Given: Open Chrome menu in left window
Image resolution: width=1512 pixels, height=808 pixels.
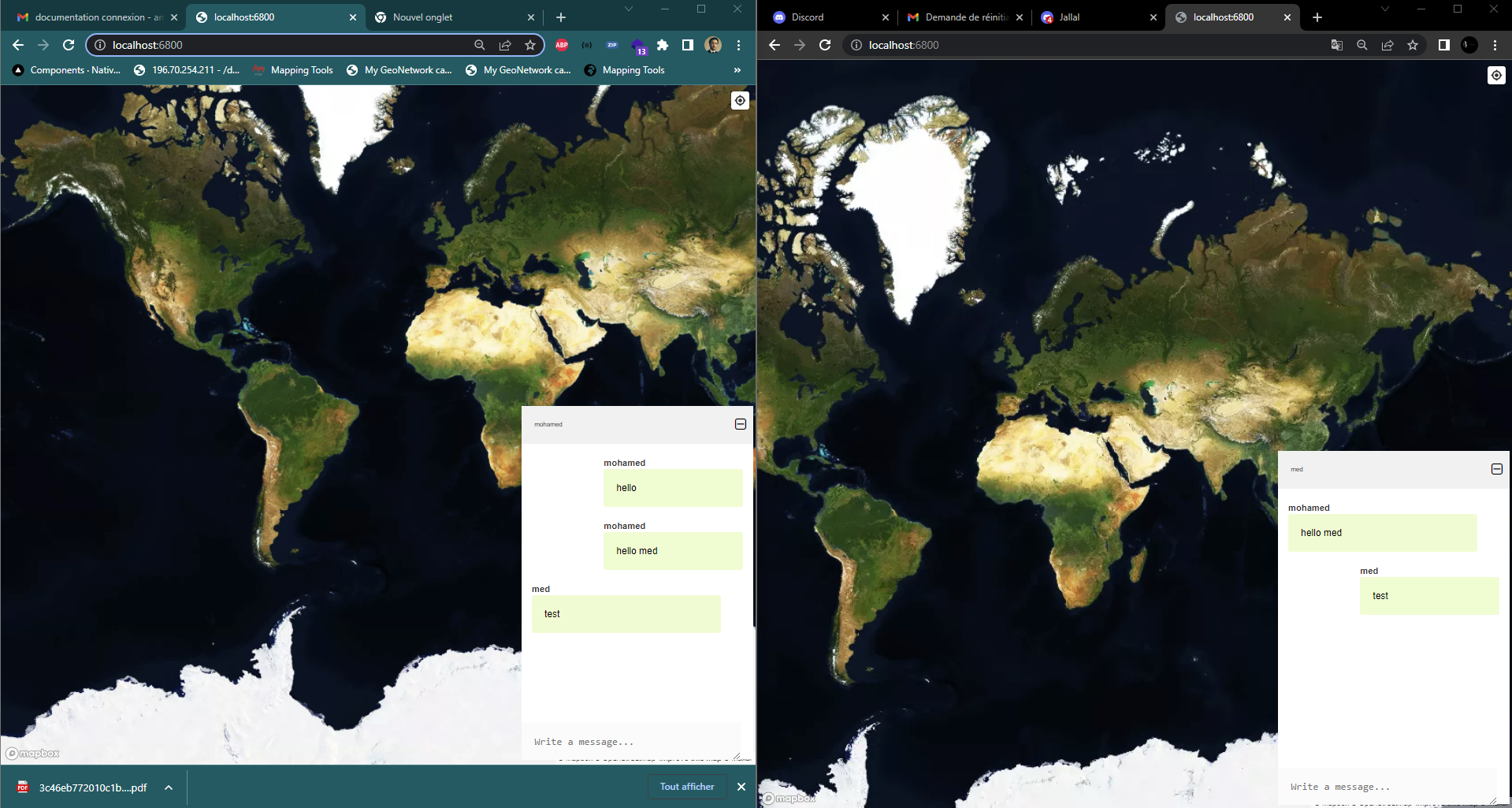Looking at the screenshot, I should coord(738,45).
